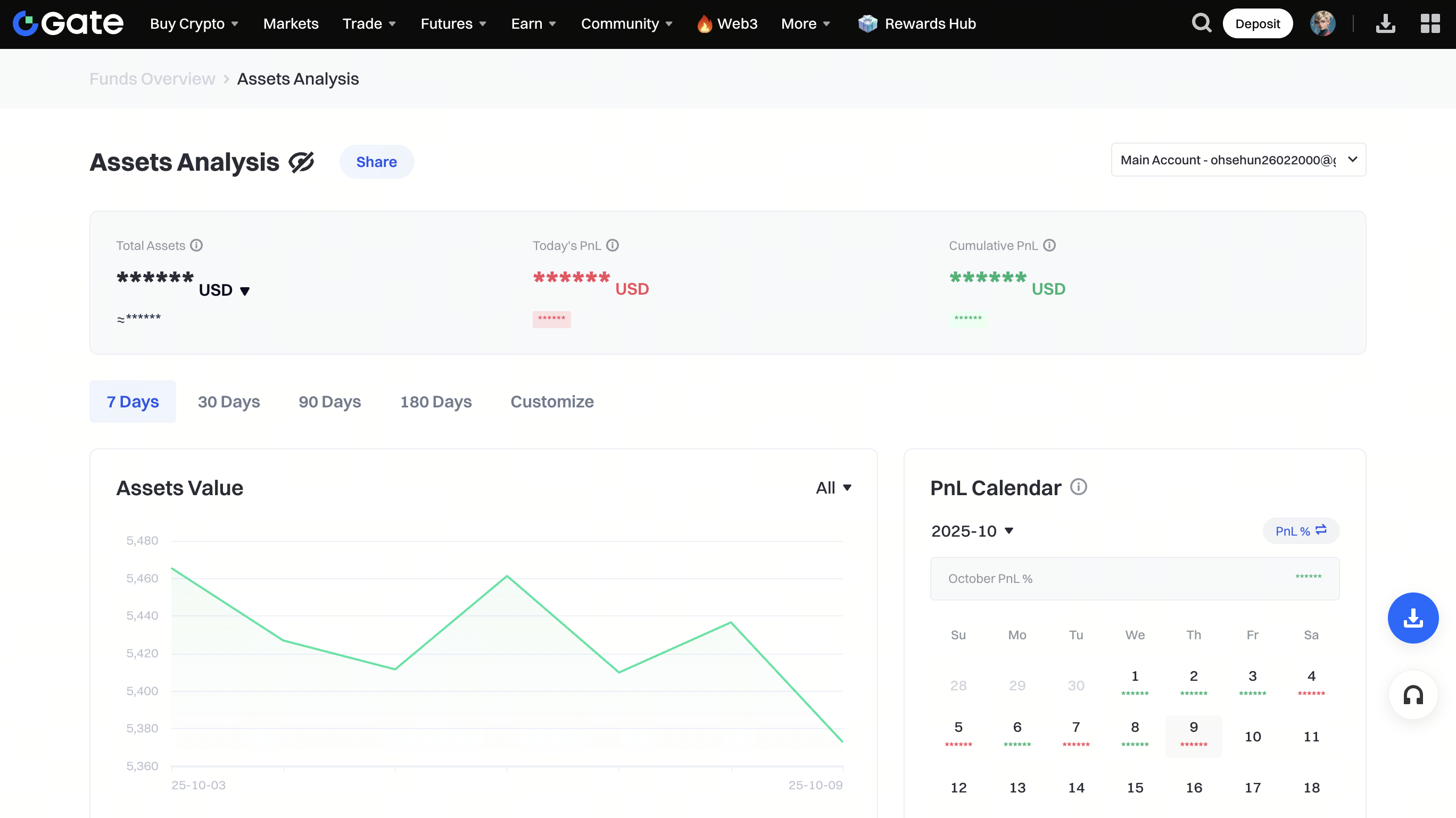The image size is (1456, 818).
Task: Click the Gate logo icon
Action: click(25, 23)
